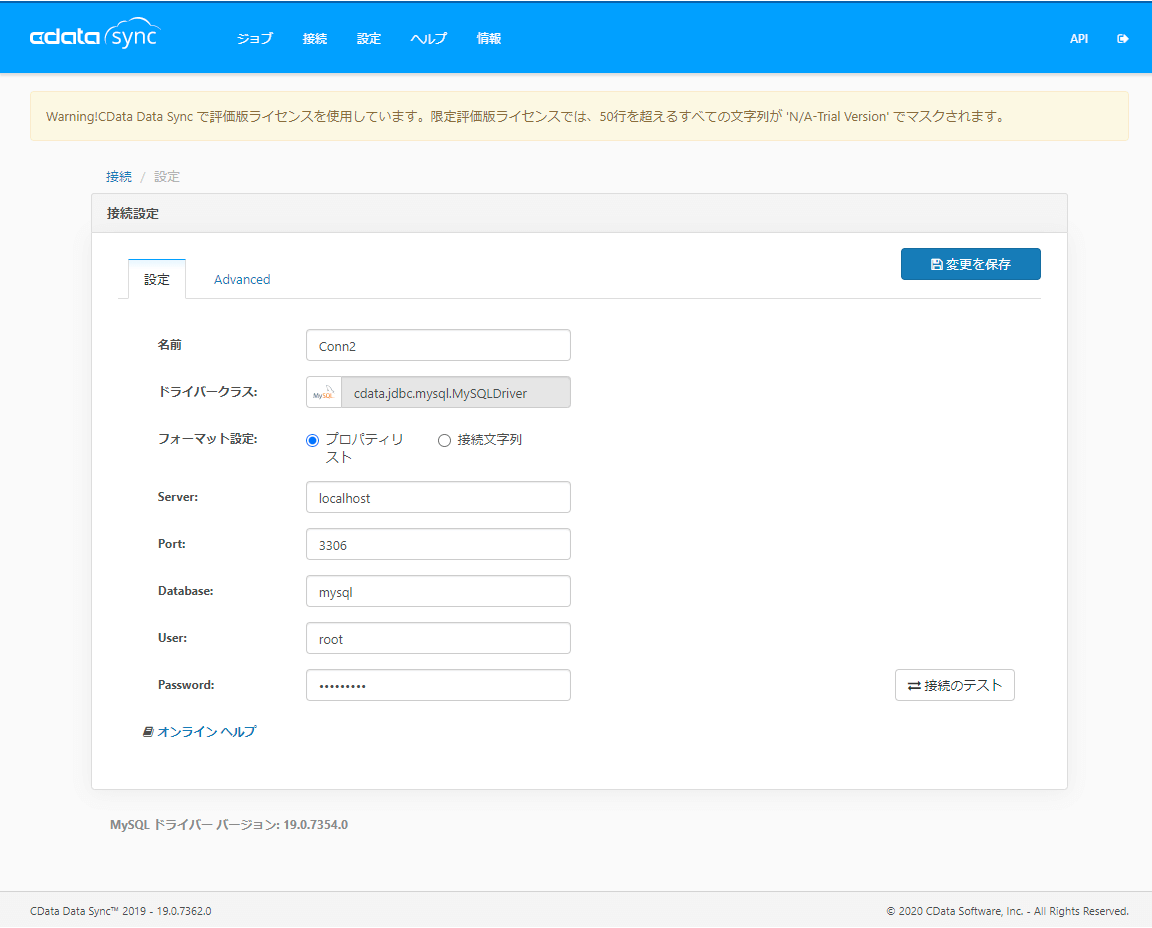
Task: Click the CData Sync logo
Action: point(95,37)
